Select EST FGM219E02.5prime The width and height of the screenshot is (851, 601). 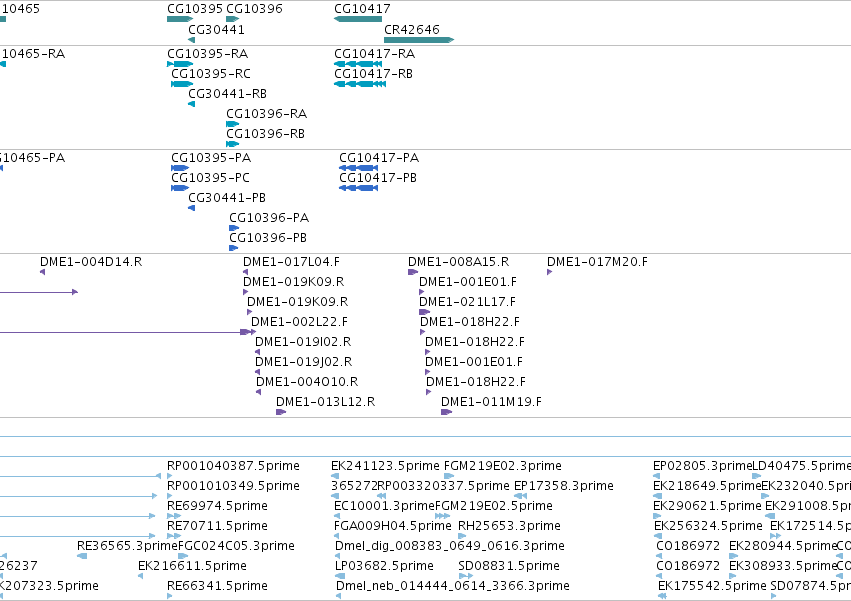pyautogui.click(x=494, y=507)
